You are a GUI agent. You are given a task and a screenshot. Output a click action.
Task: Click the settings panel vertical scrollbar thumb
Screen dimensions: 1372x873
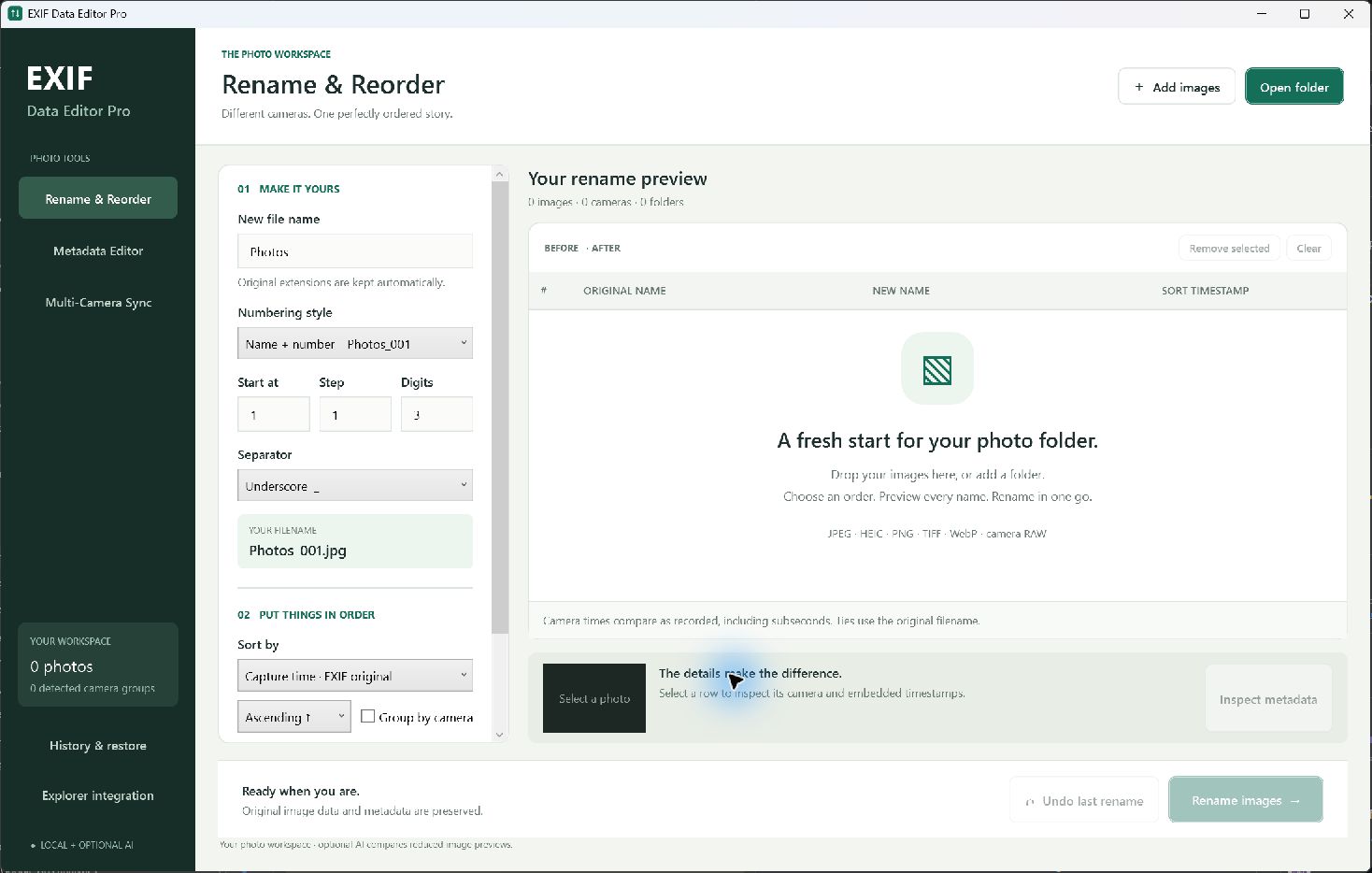pos(500,408)
